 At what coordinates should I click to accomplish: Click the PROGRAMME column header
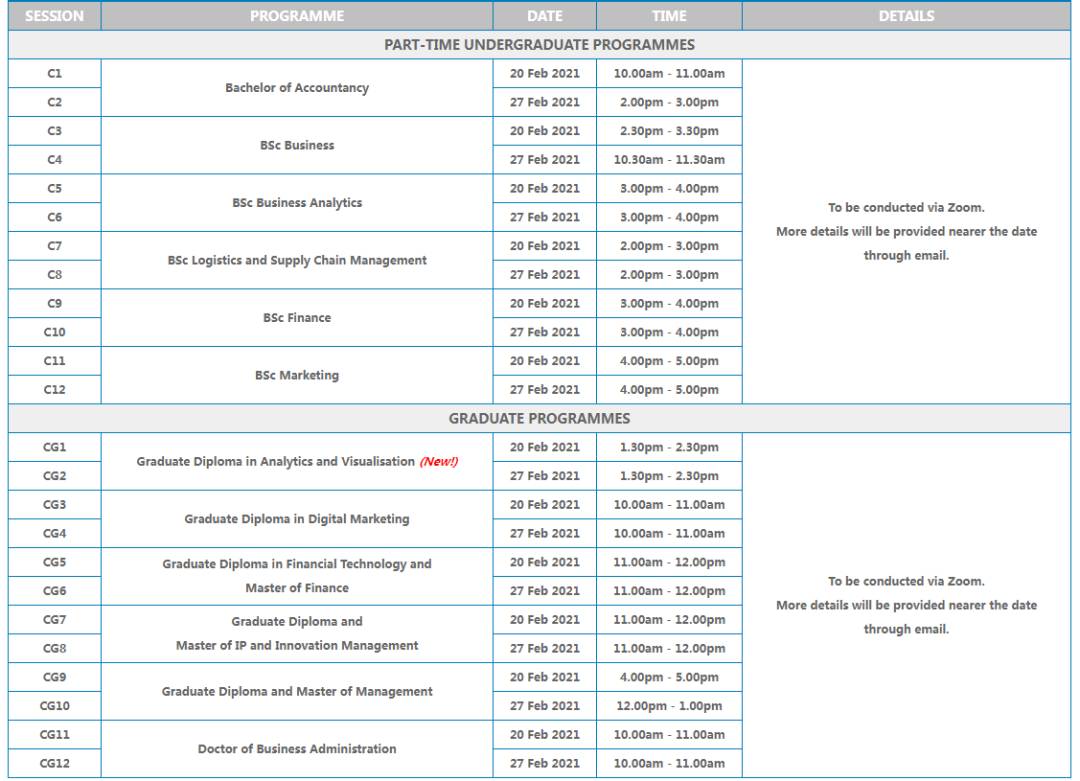coord(297,16)
